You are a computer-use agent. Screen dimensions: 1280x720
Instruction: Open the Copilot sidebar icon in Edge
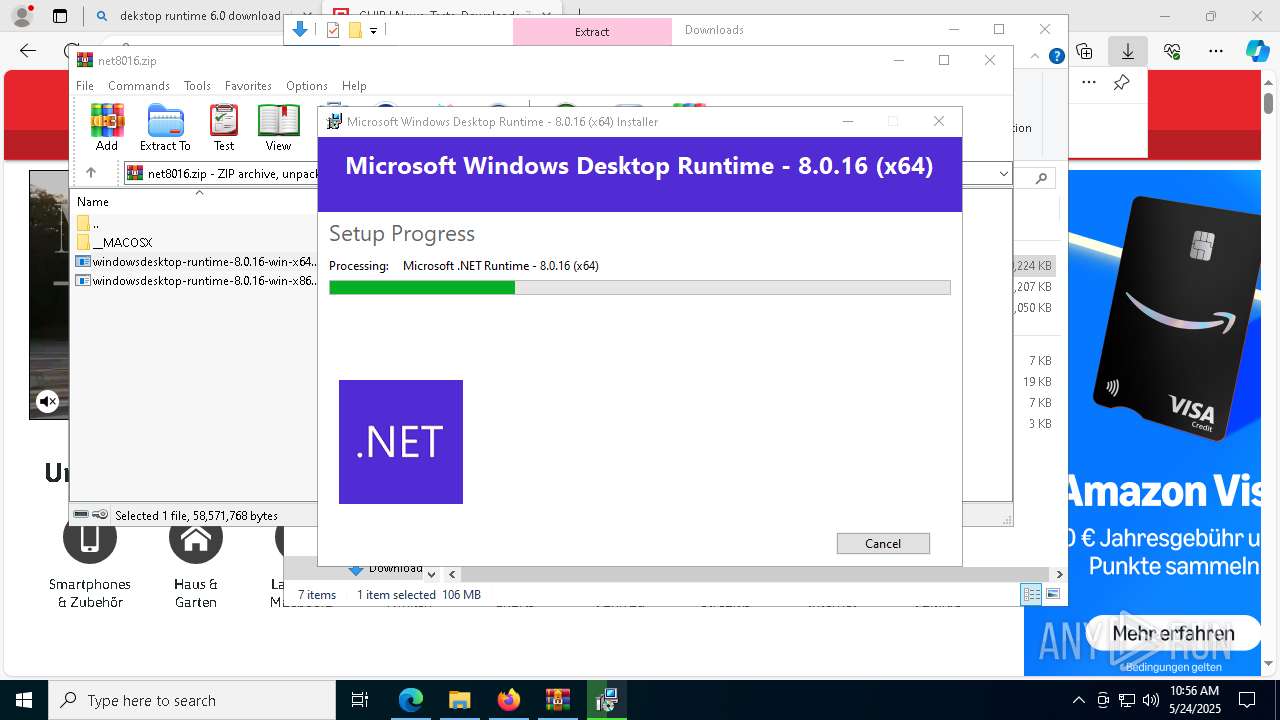pos(1257,51)
